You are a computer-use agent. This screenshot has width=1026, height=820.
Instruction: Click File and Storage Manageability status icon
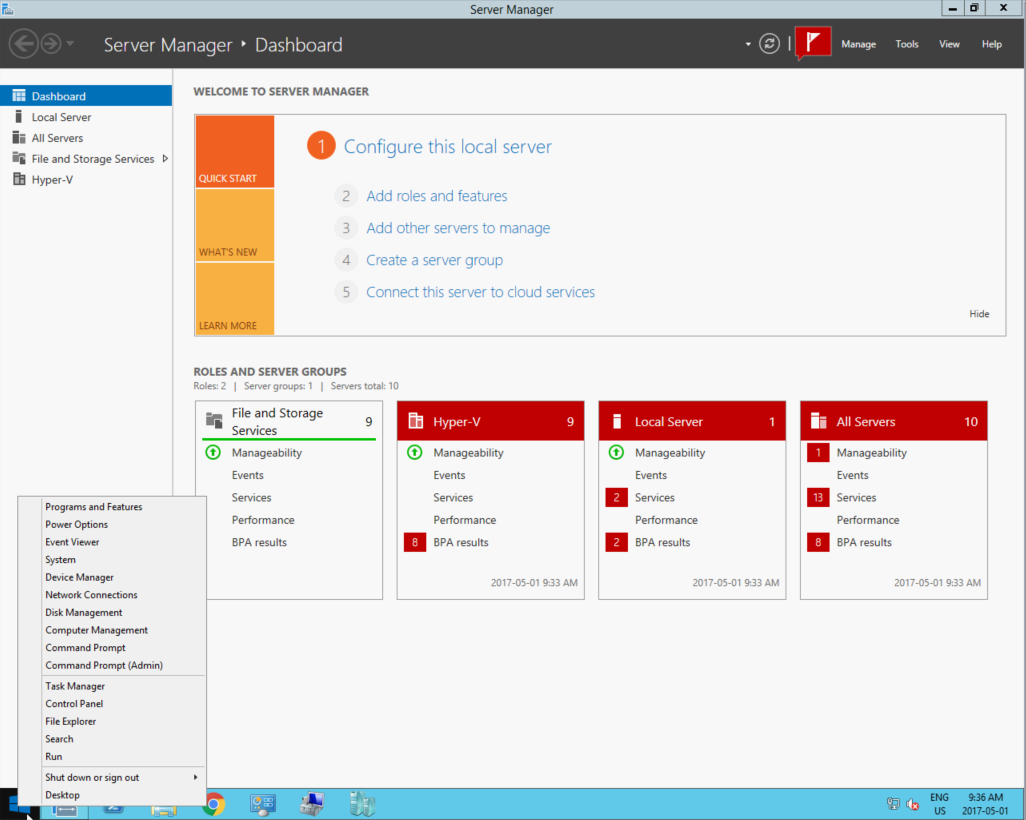213,452
